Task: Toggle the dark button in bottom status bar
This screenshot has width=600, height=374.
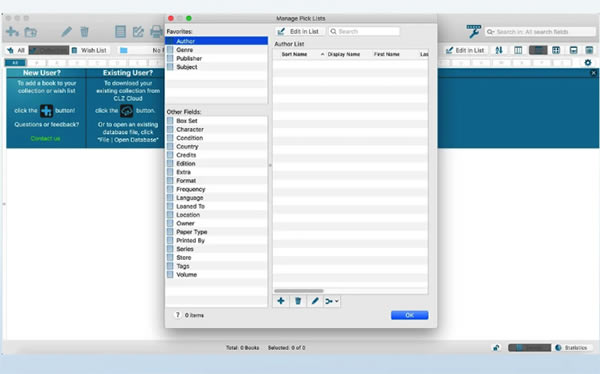Action: [x=530, y=348]
